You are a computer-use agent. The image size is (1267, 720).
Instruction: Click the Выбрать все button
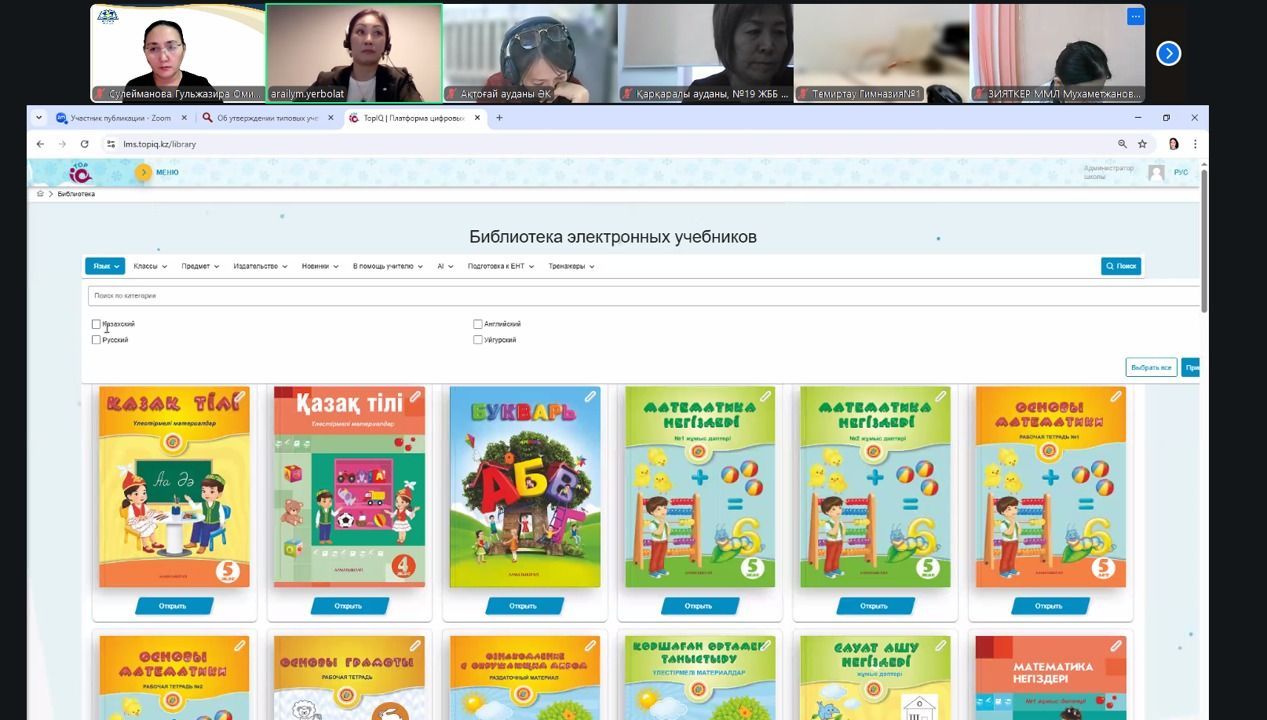point(1150,368)
